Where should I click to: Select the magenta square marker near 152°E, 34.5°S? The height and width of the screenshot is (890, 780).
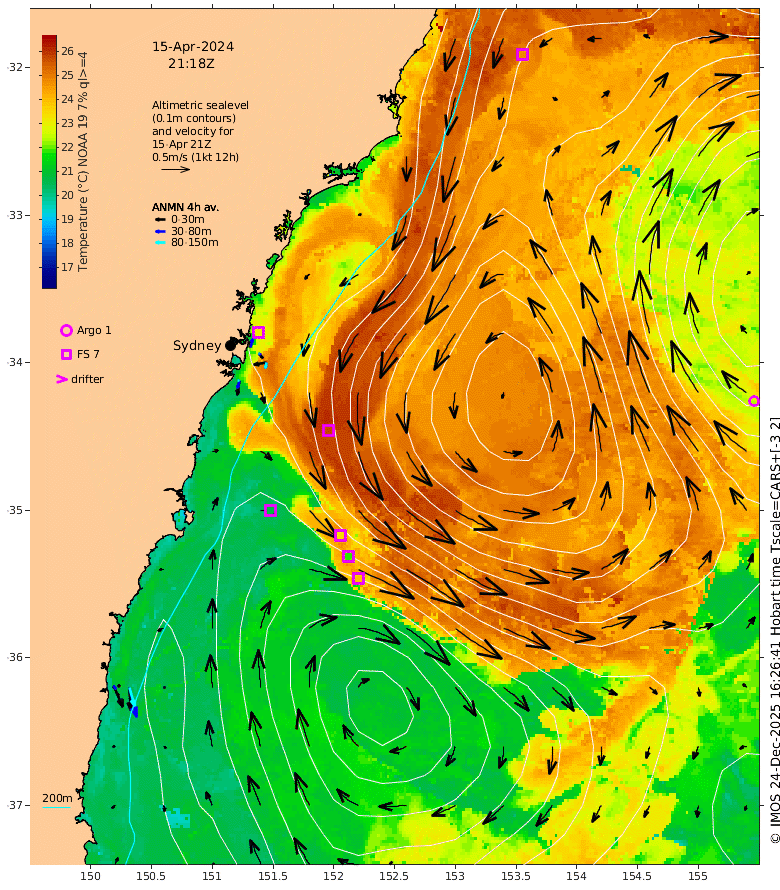point(328,430)
